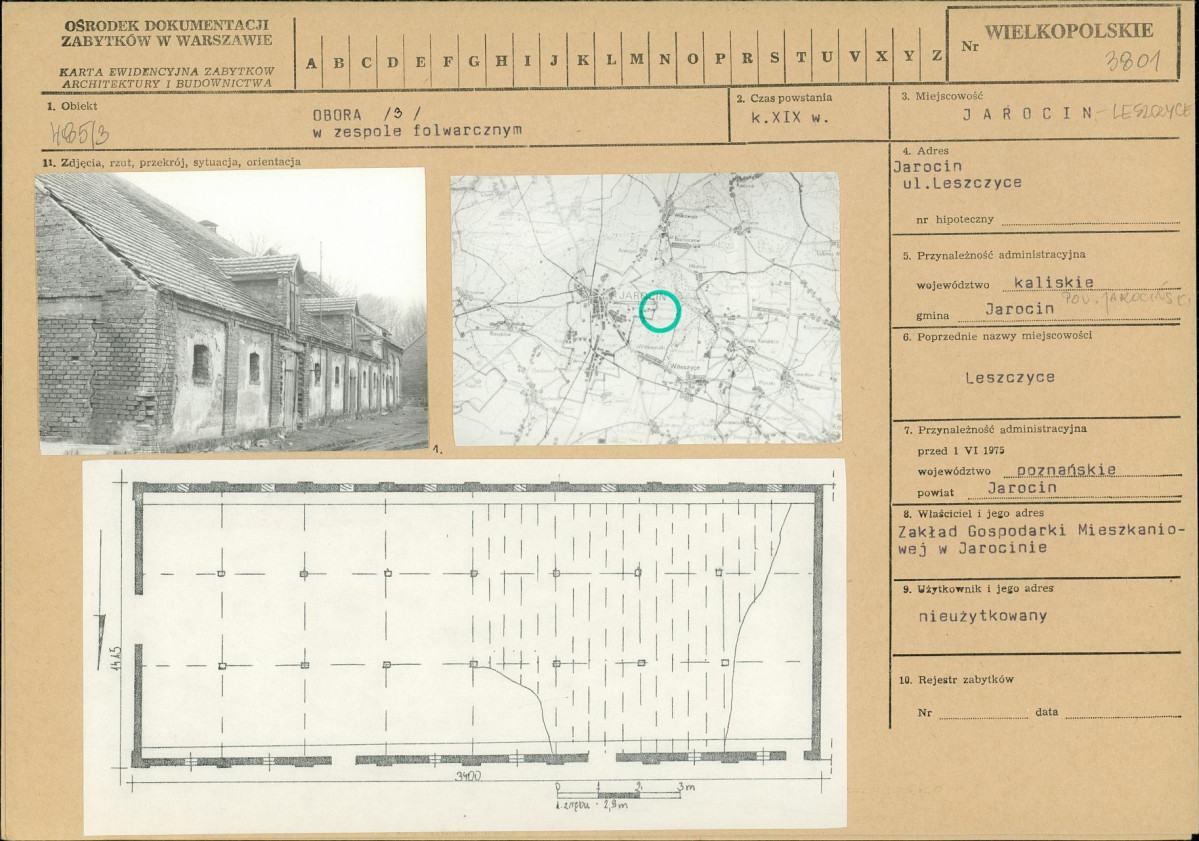
Task: Click the województwo kaliskie entry
Action: pos(1053,282)
